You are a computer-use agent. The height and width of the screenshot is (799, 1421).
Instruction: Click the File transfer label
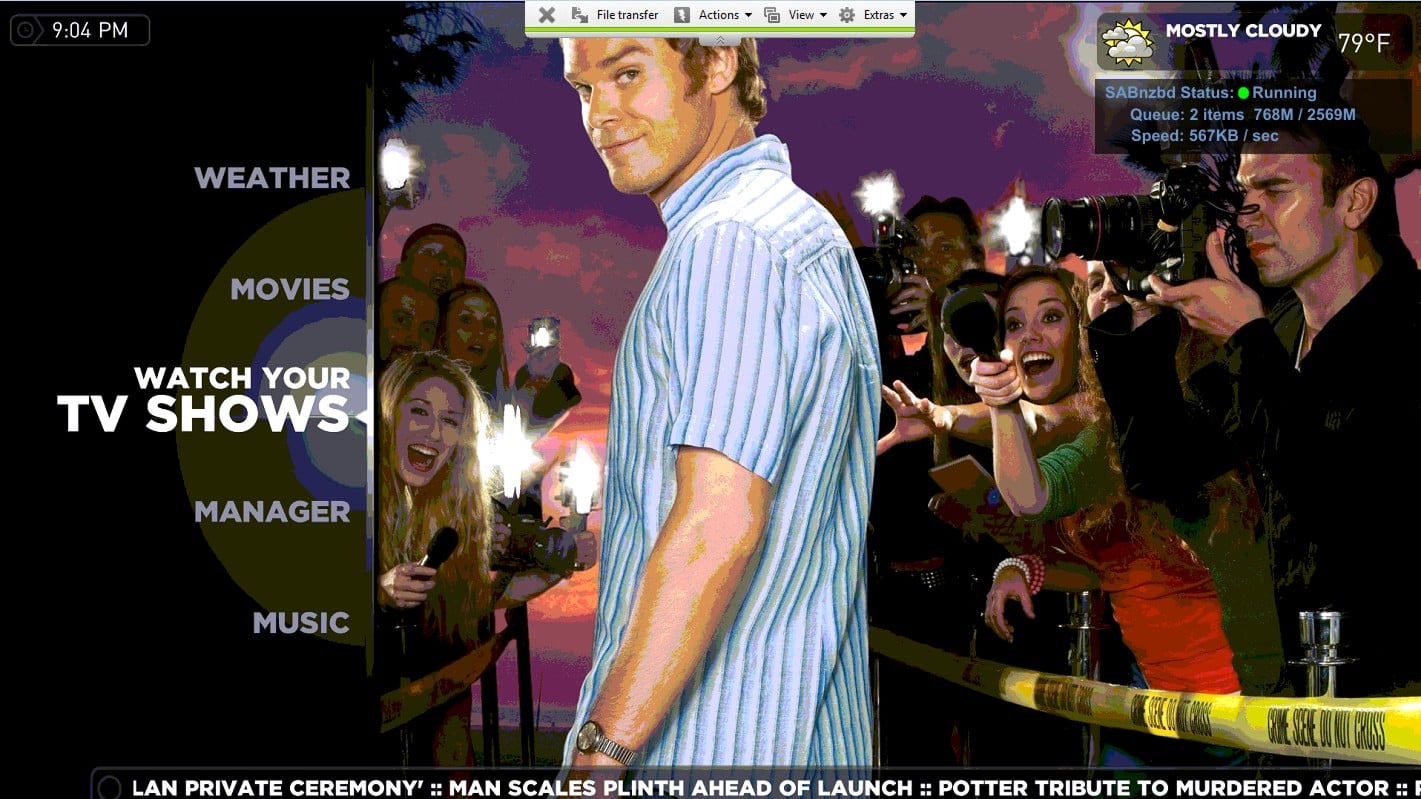coord(627,15)
